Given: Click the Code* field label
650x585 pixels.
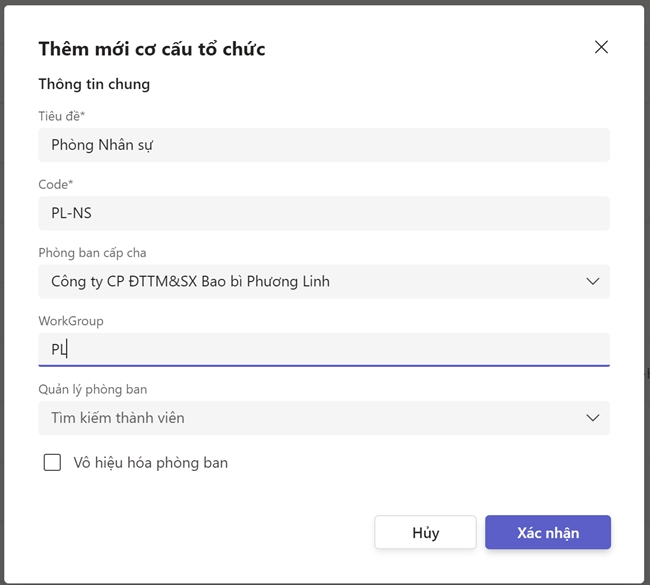Looking at the screenshot, I should coord(56,184).
